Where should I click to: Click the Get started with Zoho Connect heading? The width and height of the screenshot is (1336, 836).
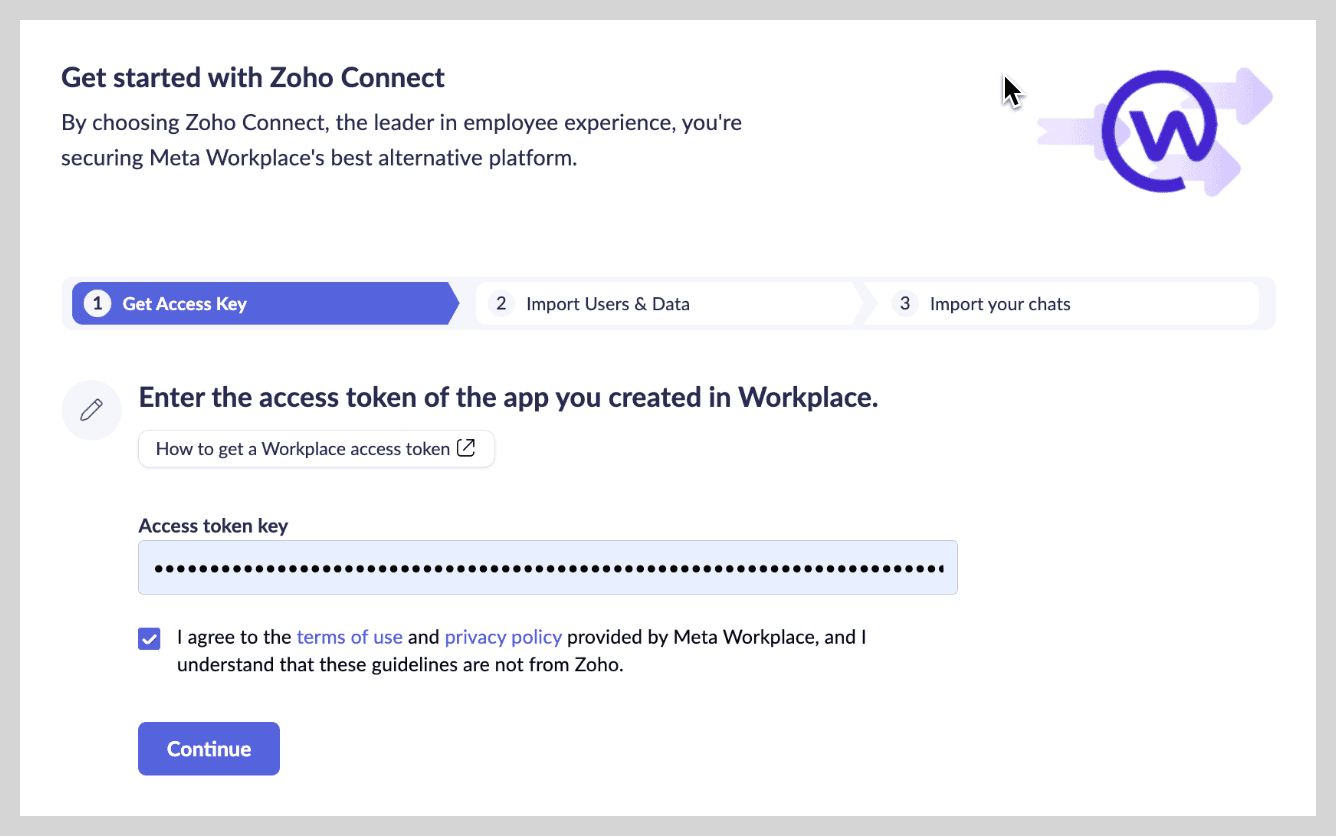pos(253,77)
